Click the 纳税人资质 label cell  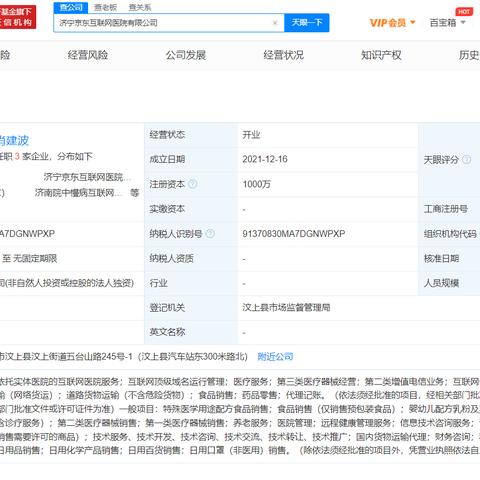click(x=191, y=258)
